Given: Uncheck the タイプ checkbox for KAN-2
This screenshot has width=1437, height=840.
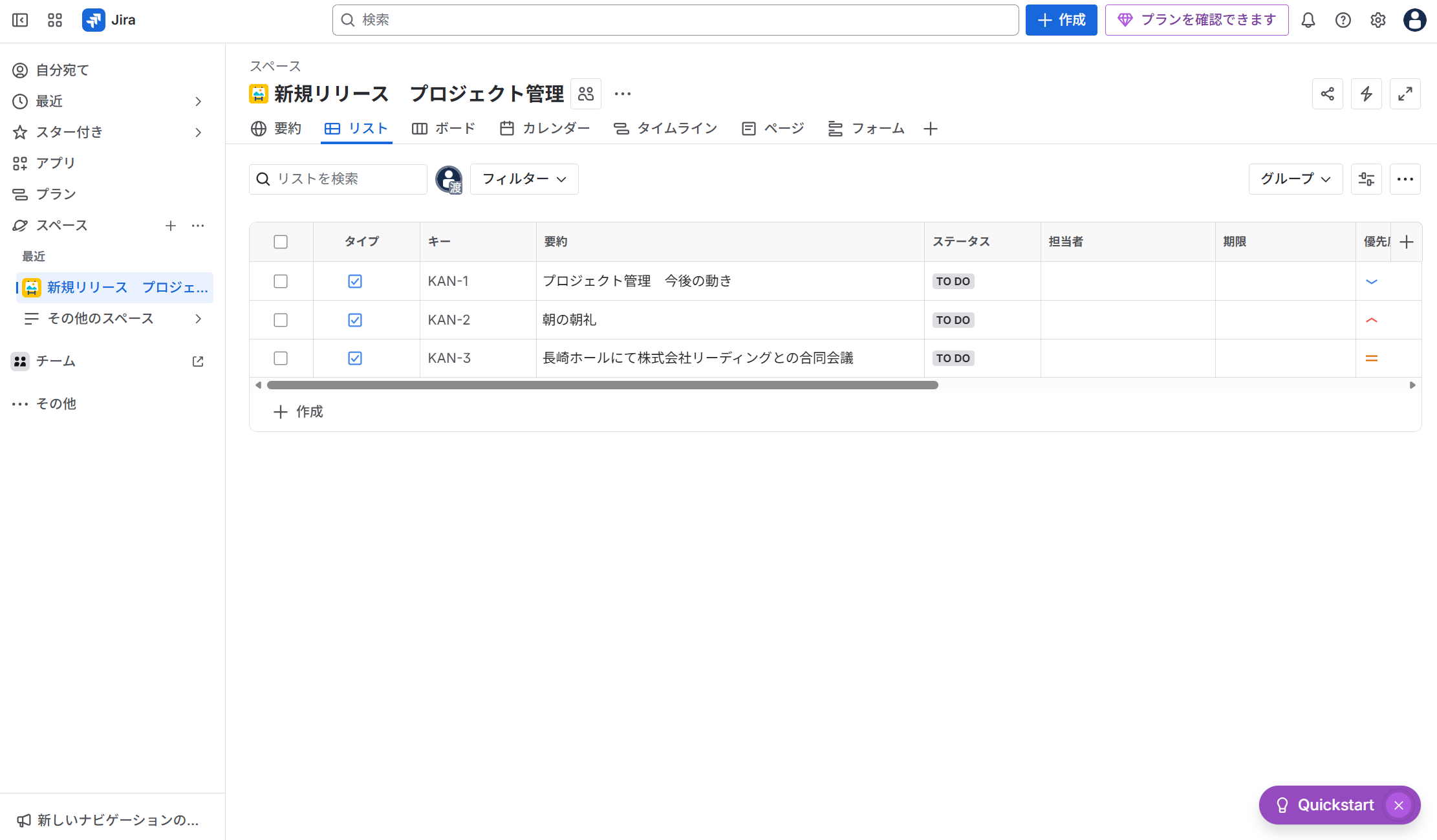Looking at the screenshot, I should (355, 319).
